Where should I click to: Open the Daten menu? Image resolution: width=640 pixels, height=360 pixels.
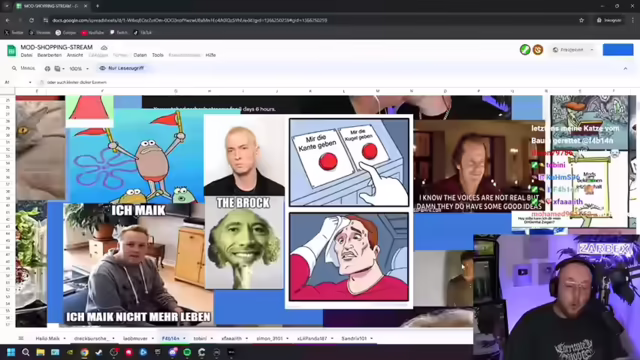click(140, 55)
